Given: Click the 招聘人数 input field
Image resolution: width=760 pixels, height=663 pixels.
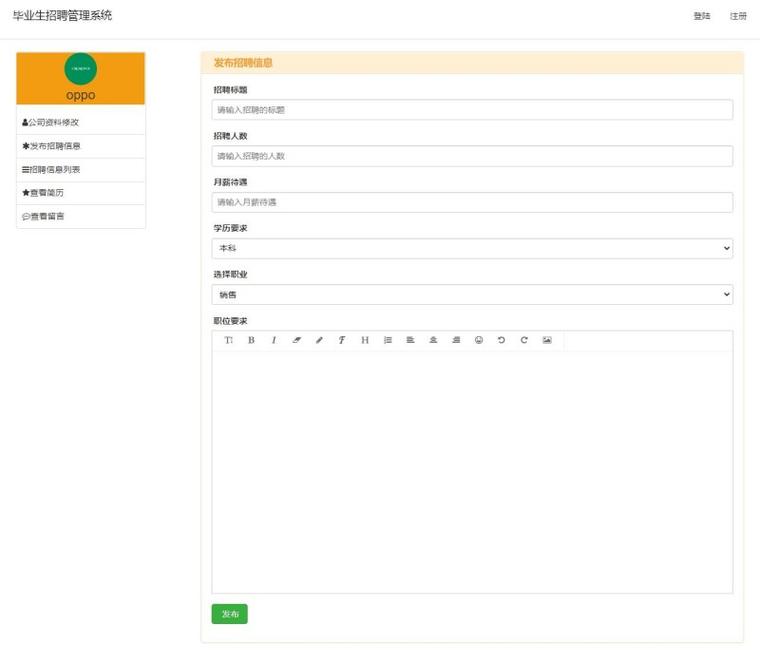Looking at the screenshot, I should tap(472, 156).
